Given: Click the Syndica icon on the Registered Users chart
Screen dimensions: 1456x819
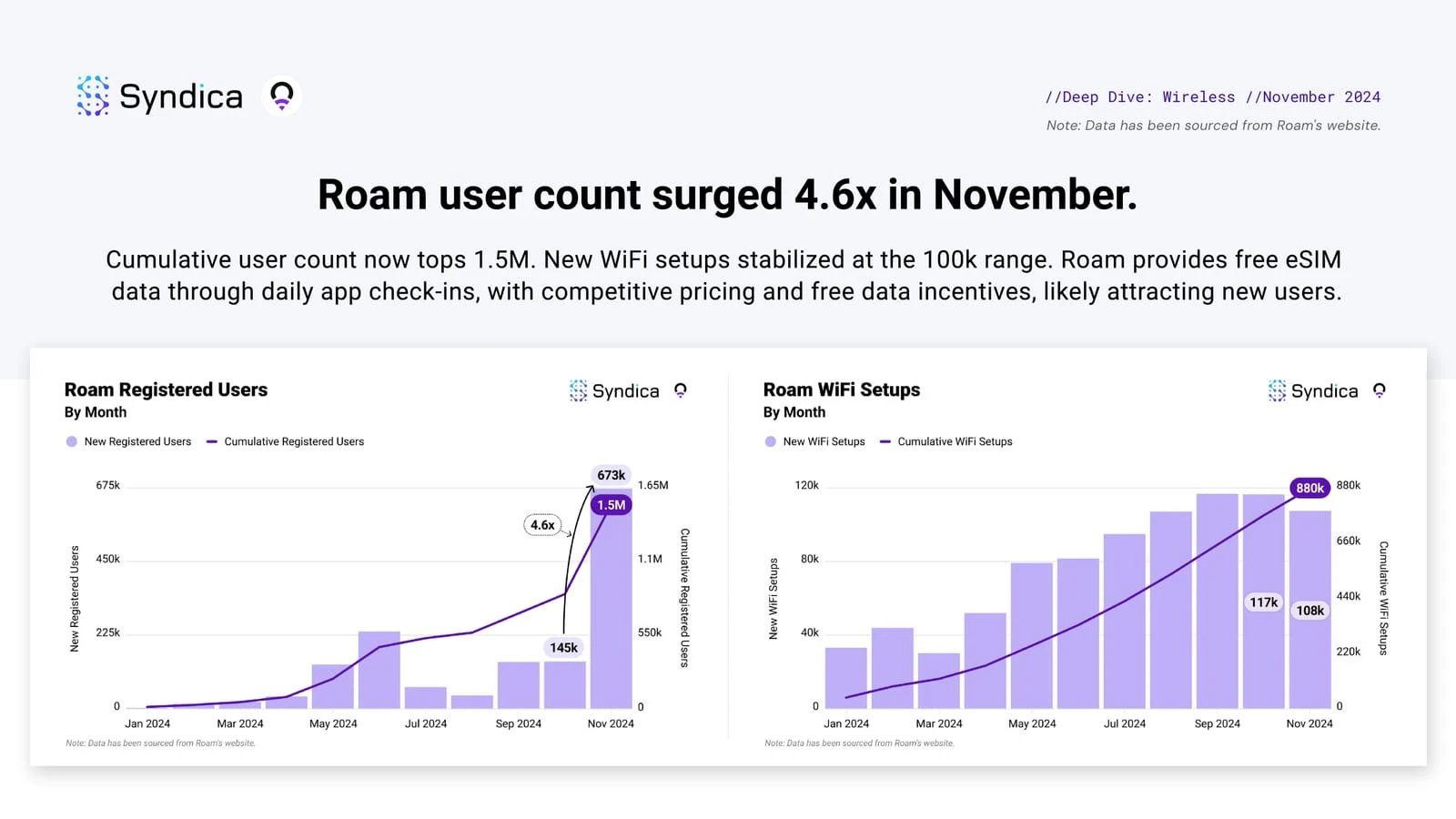Looking at the screenshot, I should [579, 390].
